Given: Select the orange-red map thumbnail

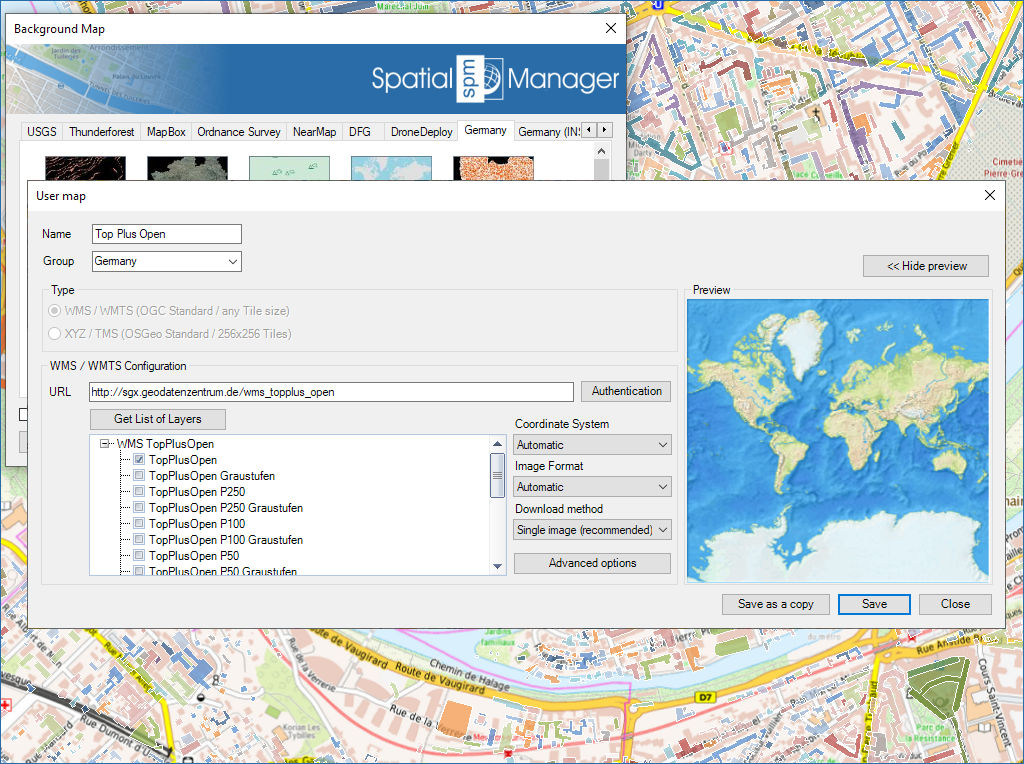Looking at the screenshot, I should (x=493, y=168).
